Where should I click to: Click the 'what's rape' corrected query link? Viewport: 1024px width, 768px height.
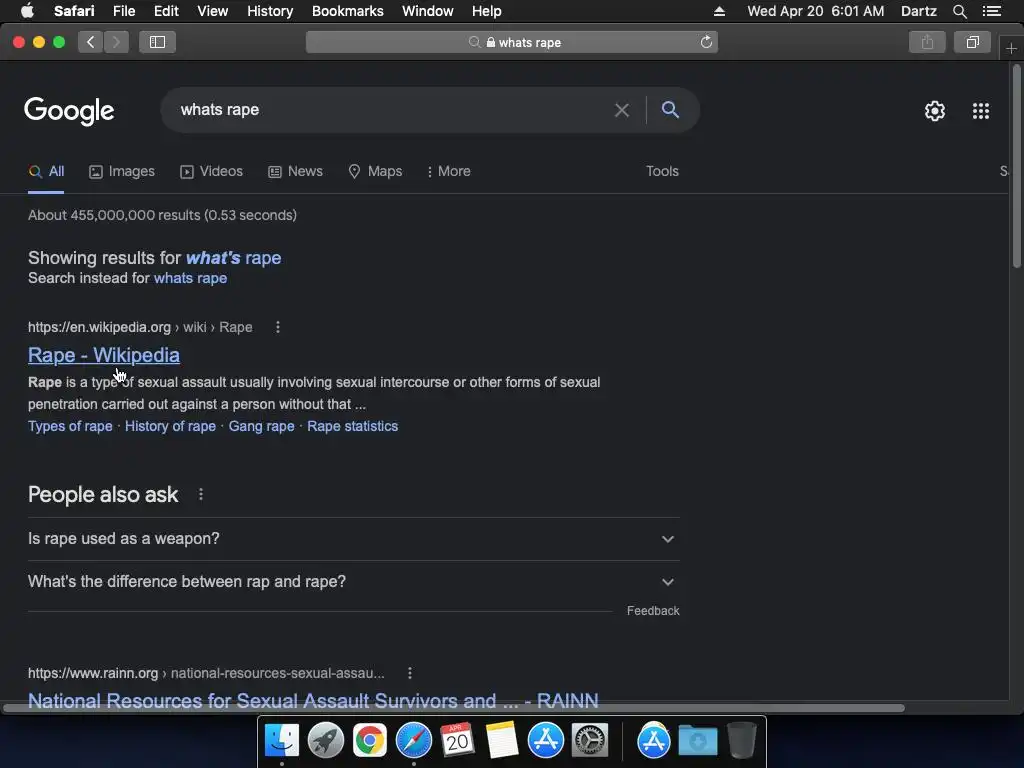click(233, 258)
